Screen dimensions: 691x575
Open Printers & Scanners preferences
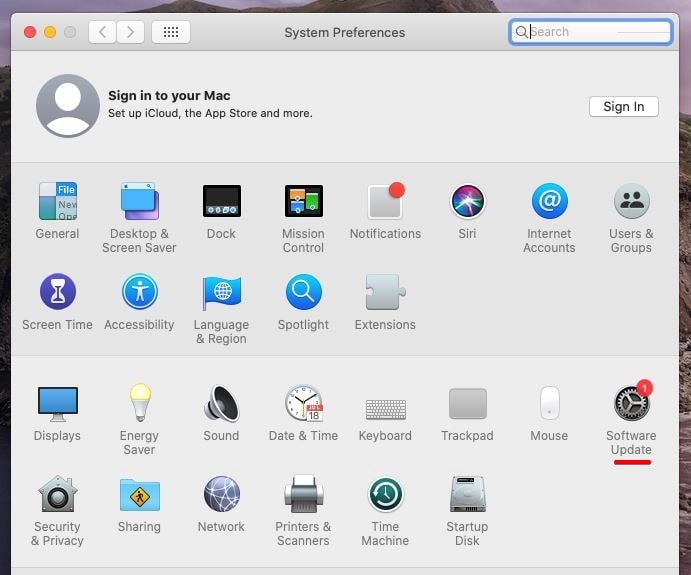[x=304, y=494]
